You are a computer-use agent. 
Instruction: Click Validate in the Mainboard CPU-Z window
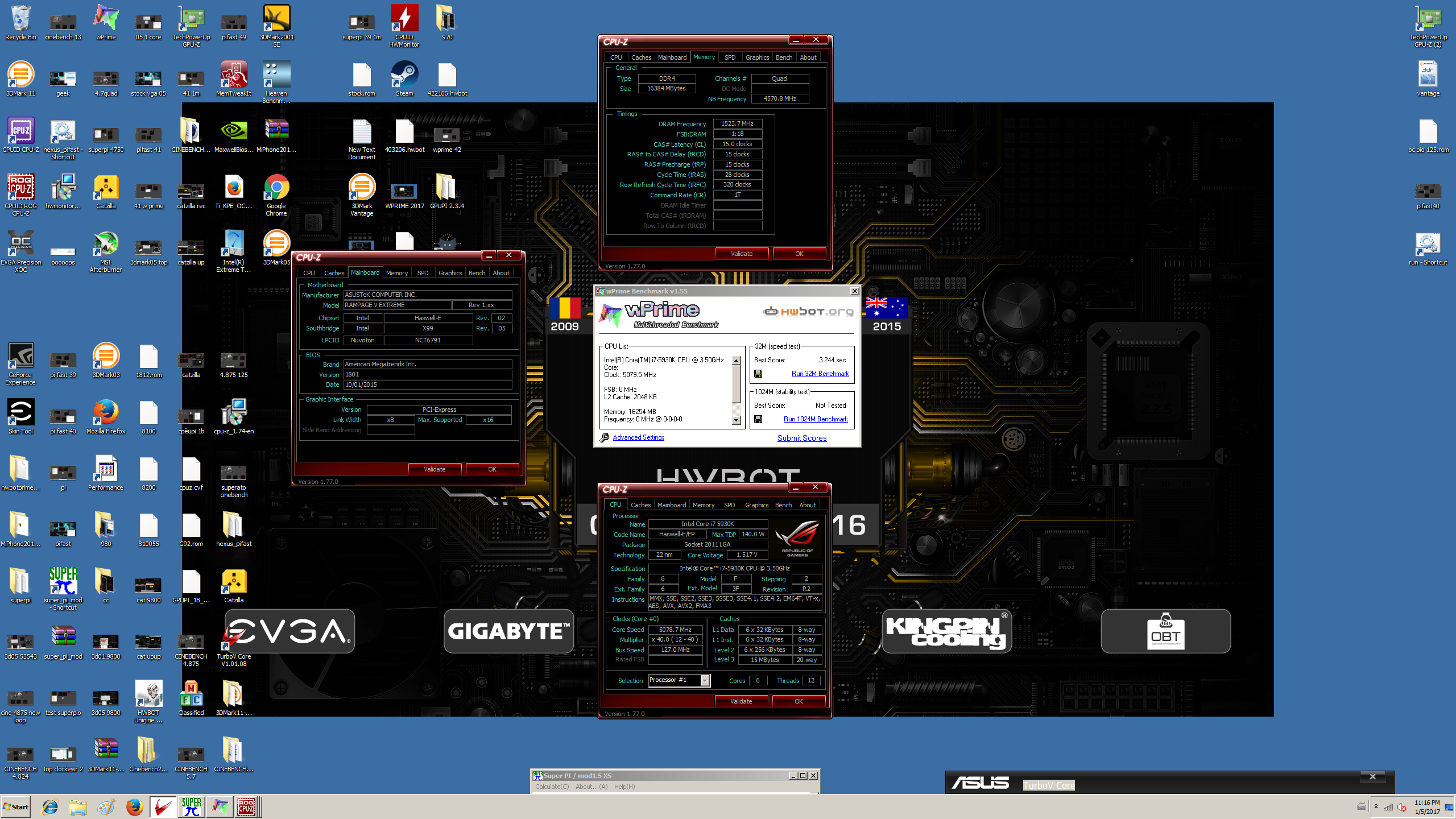click(x=435, y=469)
